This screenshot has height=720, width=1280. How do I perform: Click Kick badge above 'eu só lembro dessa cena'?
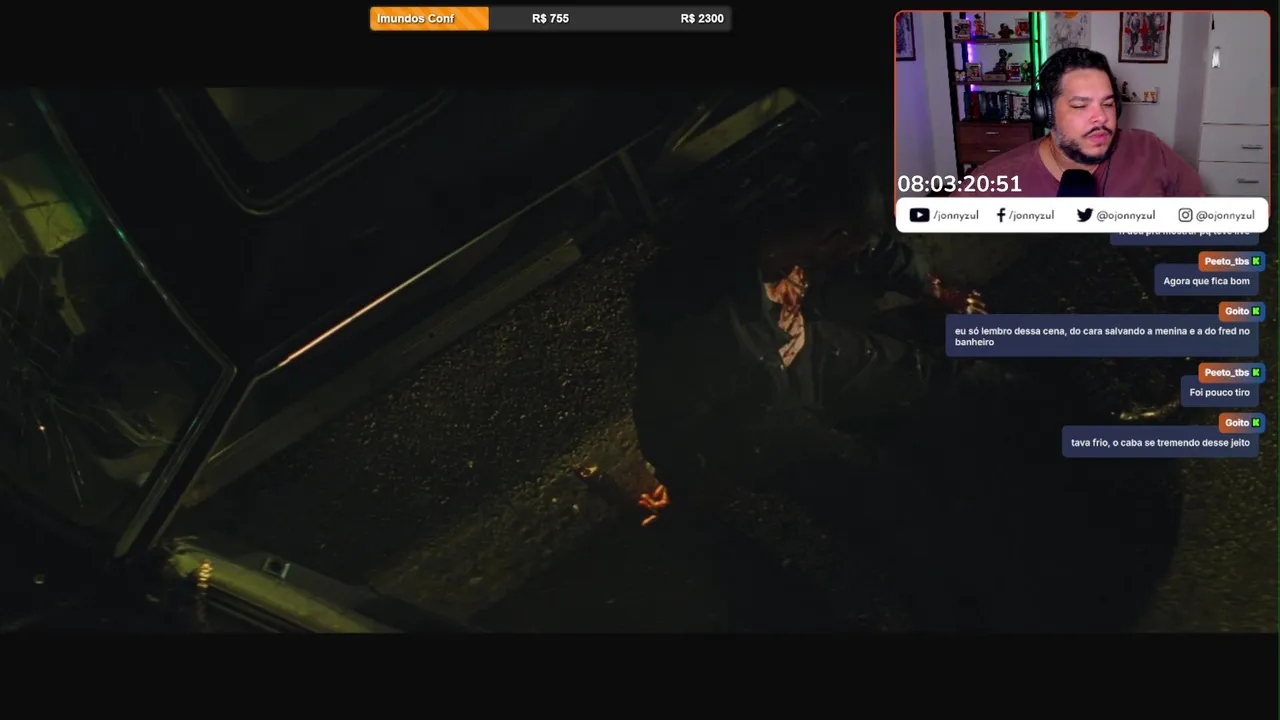click(x=1256, y=311)
